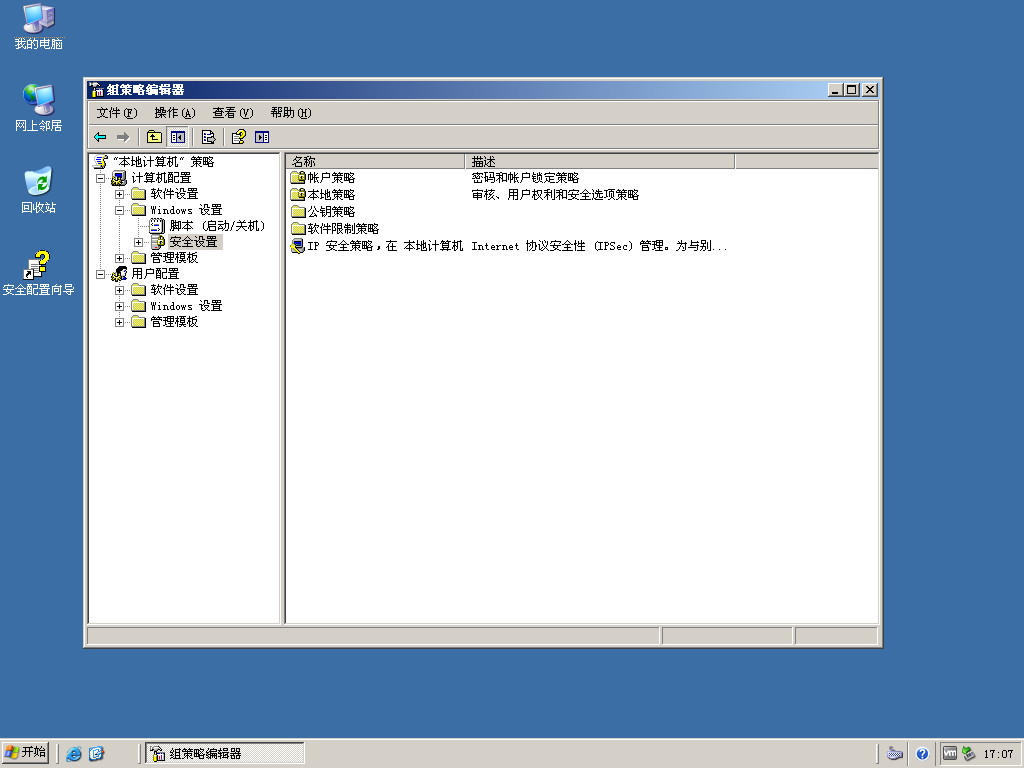Click the keyboard language bar icon
Image resolution: width=1024 pixels, height=768 pixels.
tap(895, 754)
